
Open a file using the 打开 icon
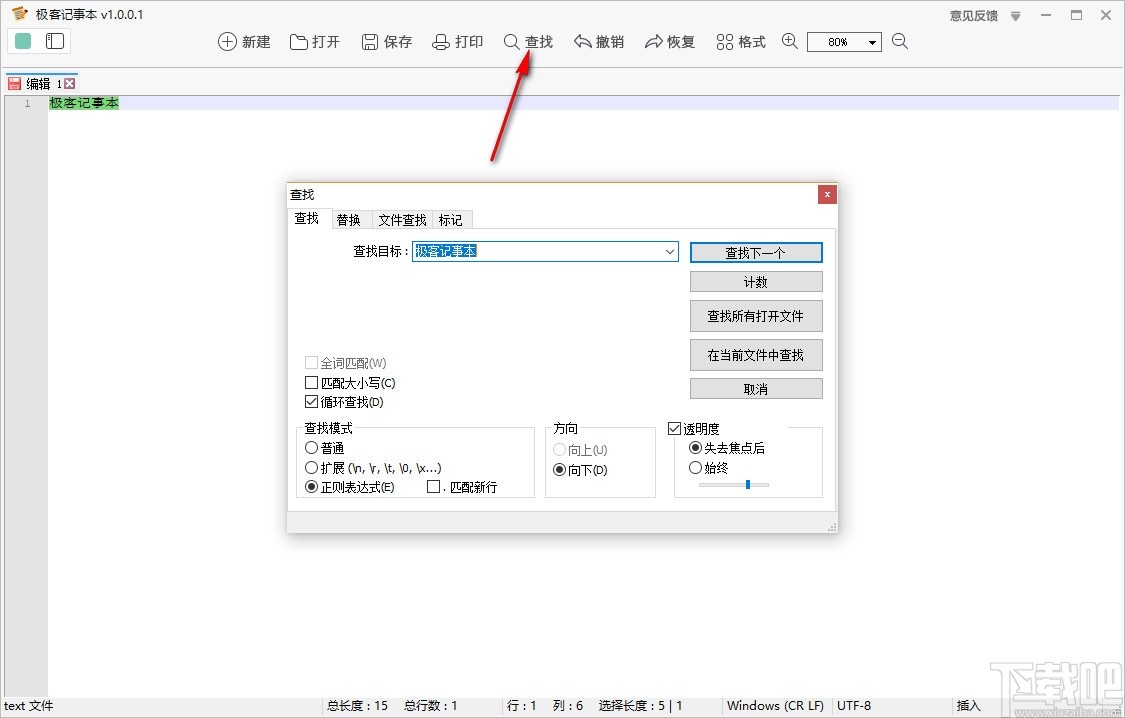click(314, 41)
